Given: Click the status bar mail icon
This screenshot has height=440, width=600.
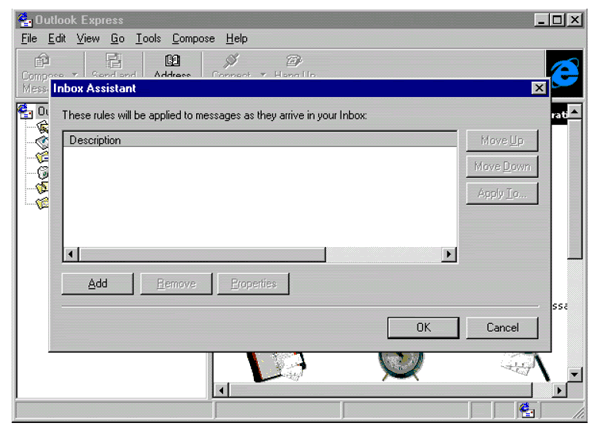Looking at the screenshot, I should [x=527, y=411].
